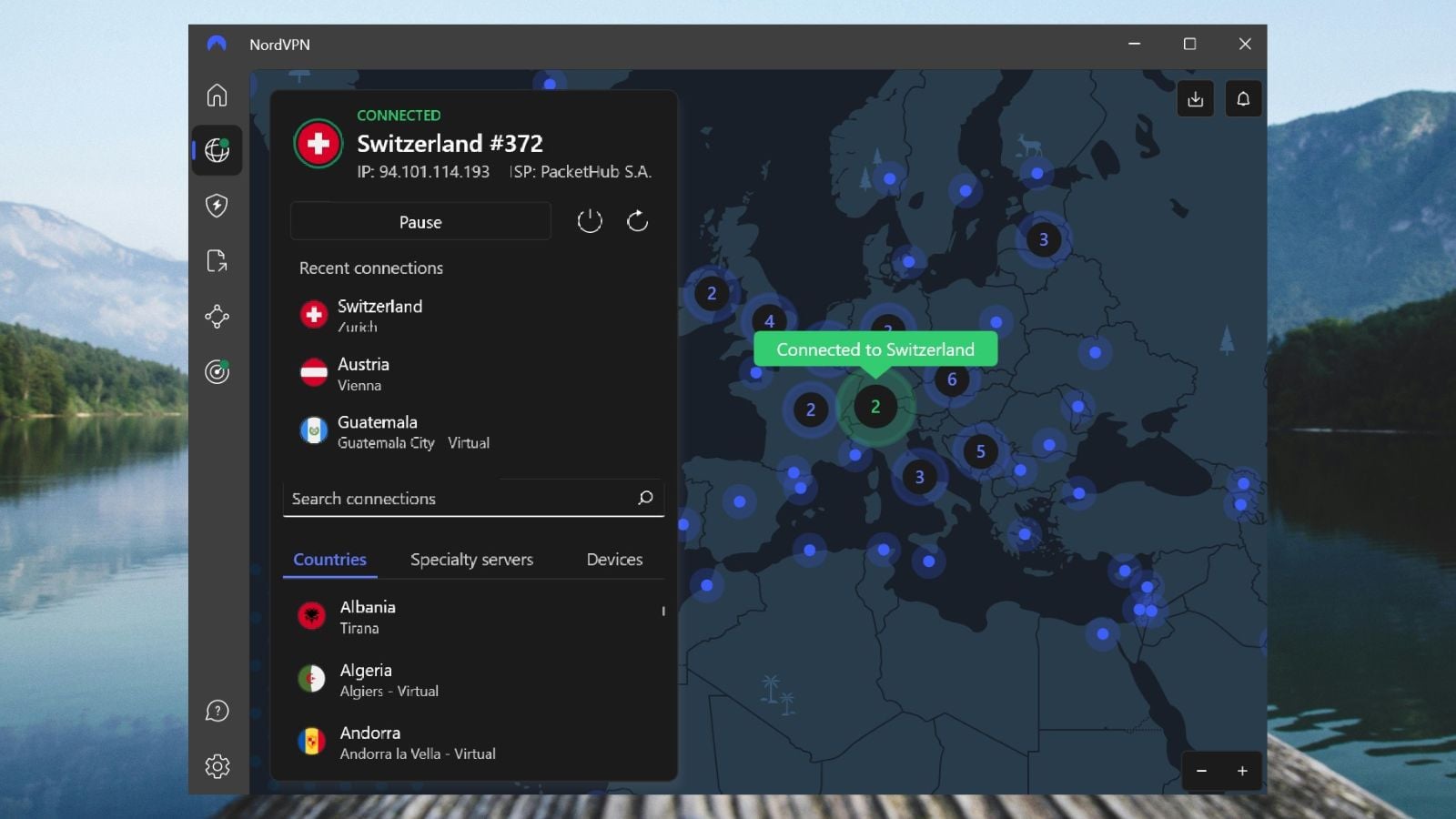The height and width of the screenshot is (819, 1456).
Task: Open help with the question mark icon
Action: coord(217,711)
